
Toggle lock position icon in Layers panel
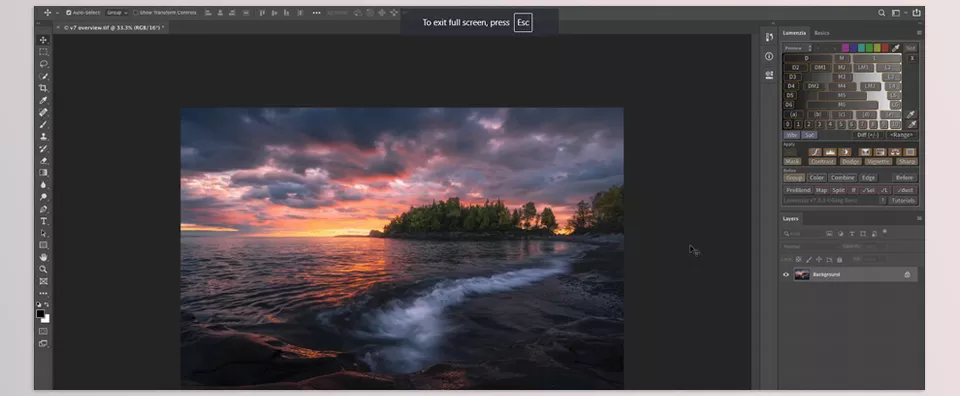point(819,260)
